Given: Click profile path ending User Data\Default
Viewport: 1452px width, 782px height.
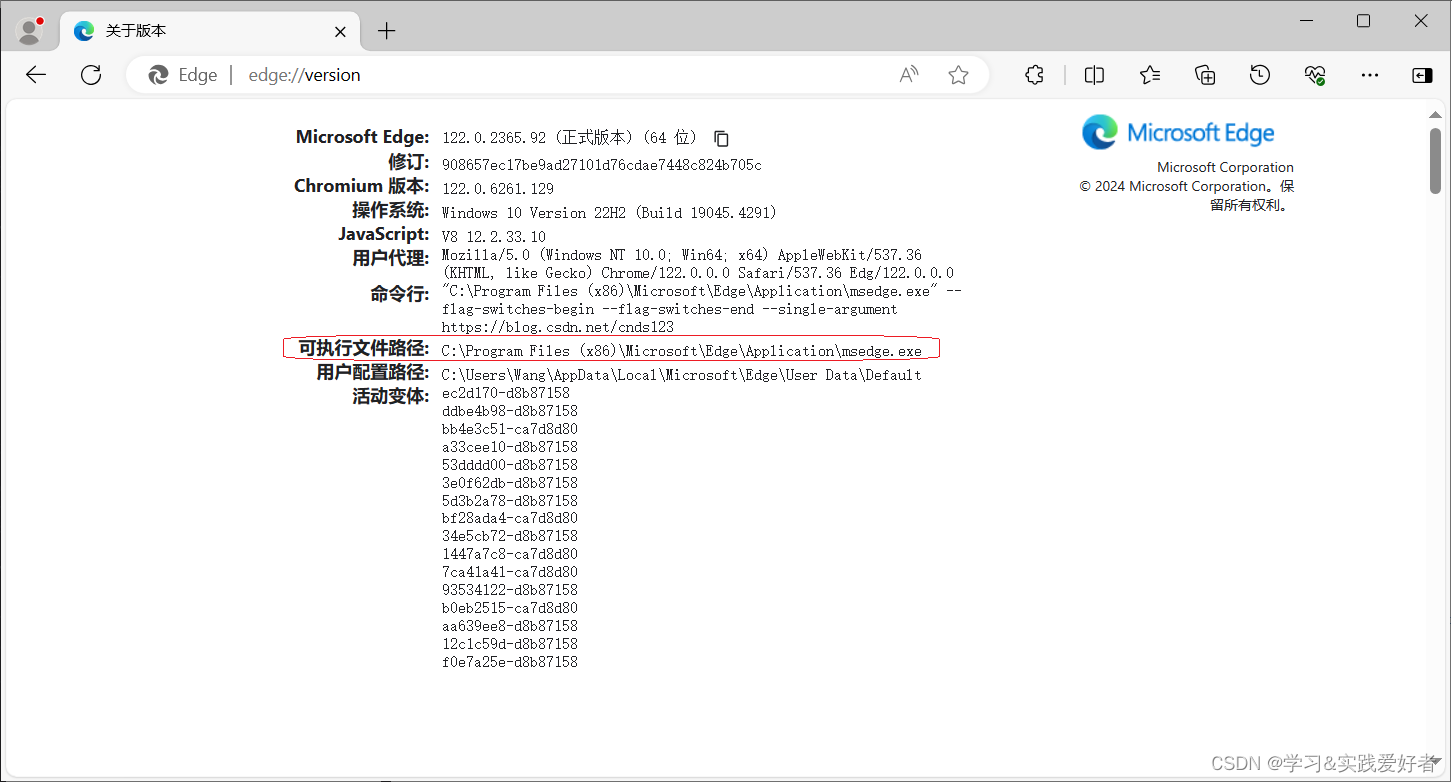Looking at the screenshot, I should [682, 375].
